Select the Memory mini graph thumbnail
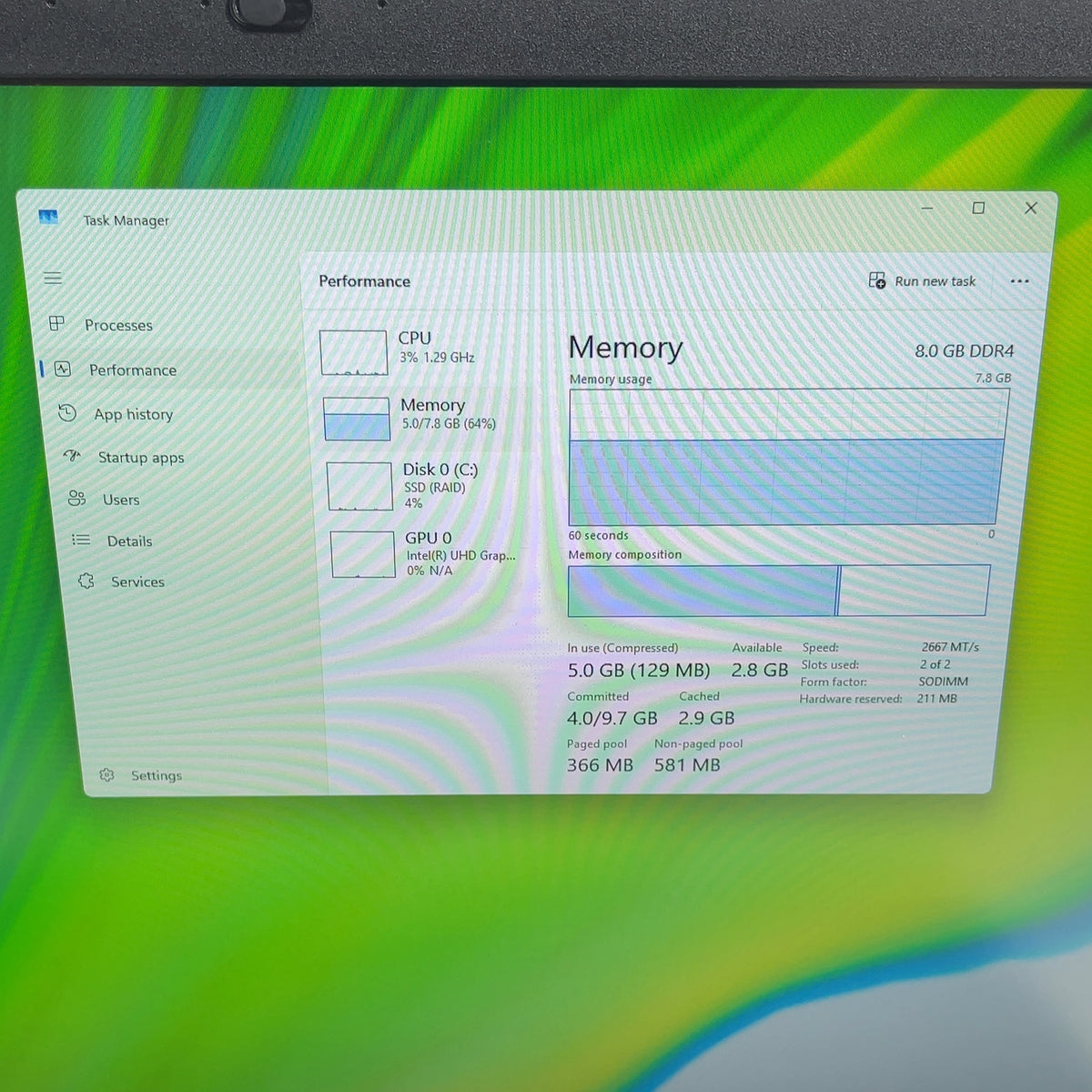Screen dimensions: 1092x1092 [358, 419]
